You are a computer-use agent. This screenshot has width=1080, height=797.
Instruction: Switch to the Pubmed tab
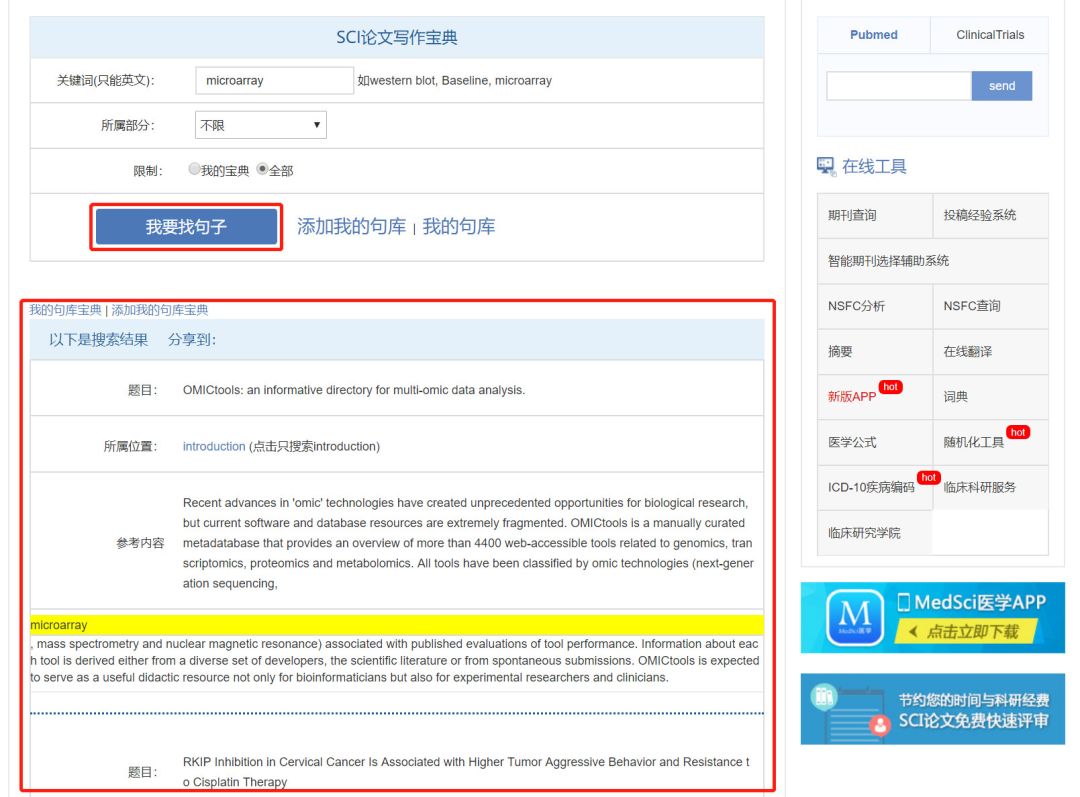[873, 35]
